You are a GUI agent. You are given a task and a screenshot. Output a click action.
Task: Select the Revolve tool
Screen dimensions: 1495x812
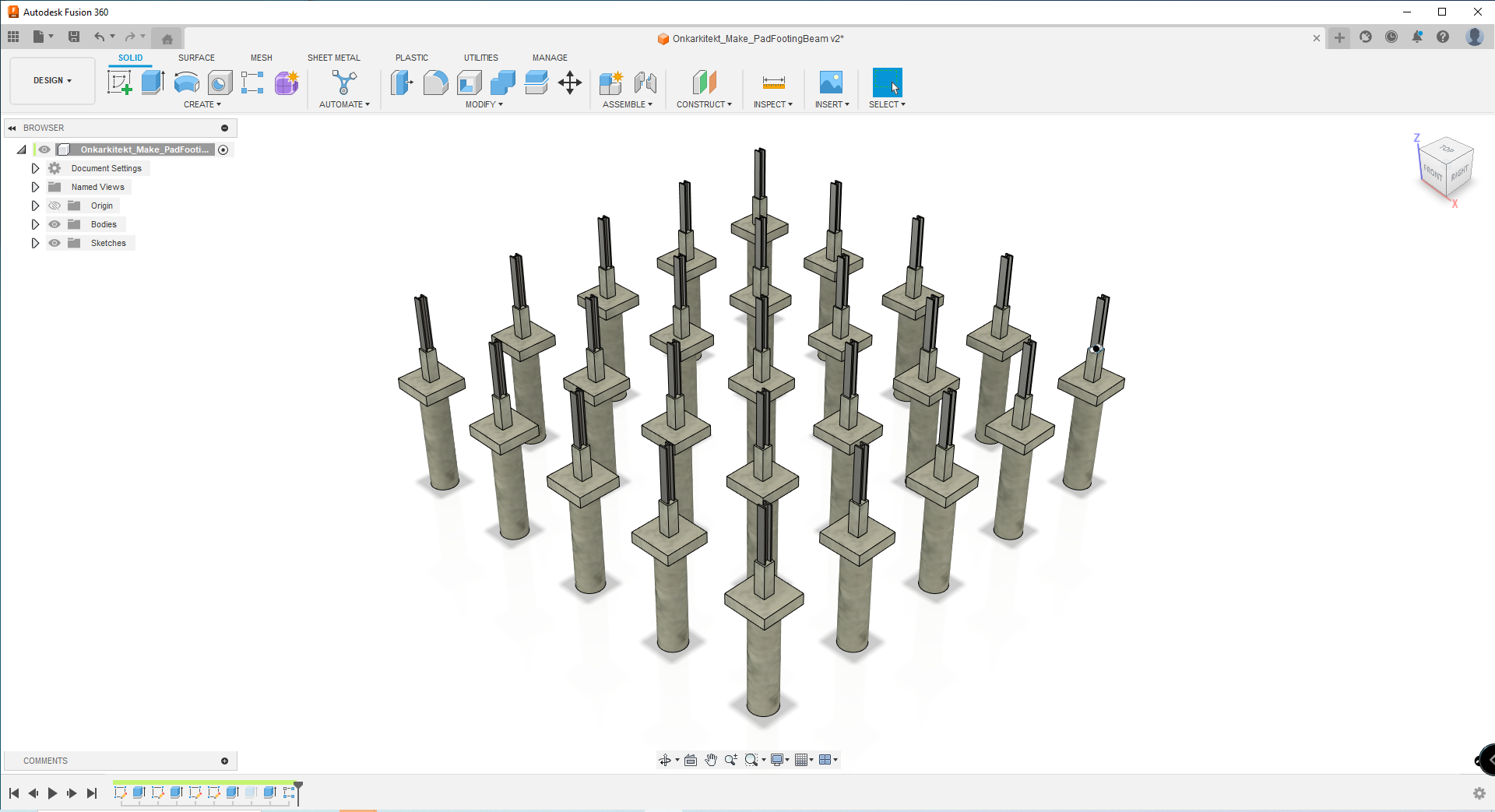tap(186, 82)
